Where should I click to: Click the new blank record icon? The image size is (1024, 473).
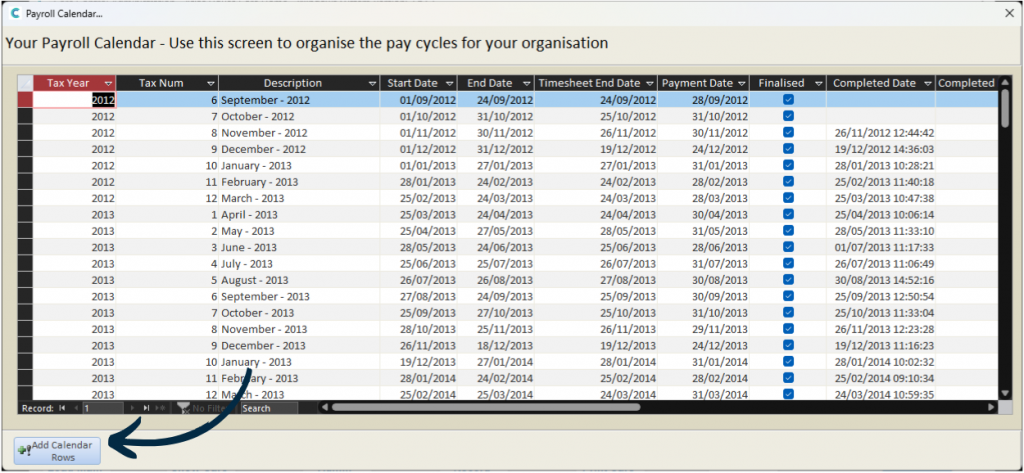point(160,408)
